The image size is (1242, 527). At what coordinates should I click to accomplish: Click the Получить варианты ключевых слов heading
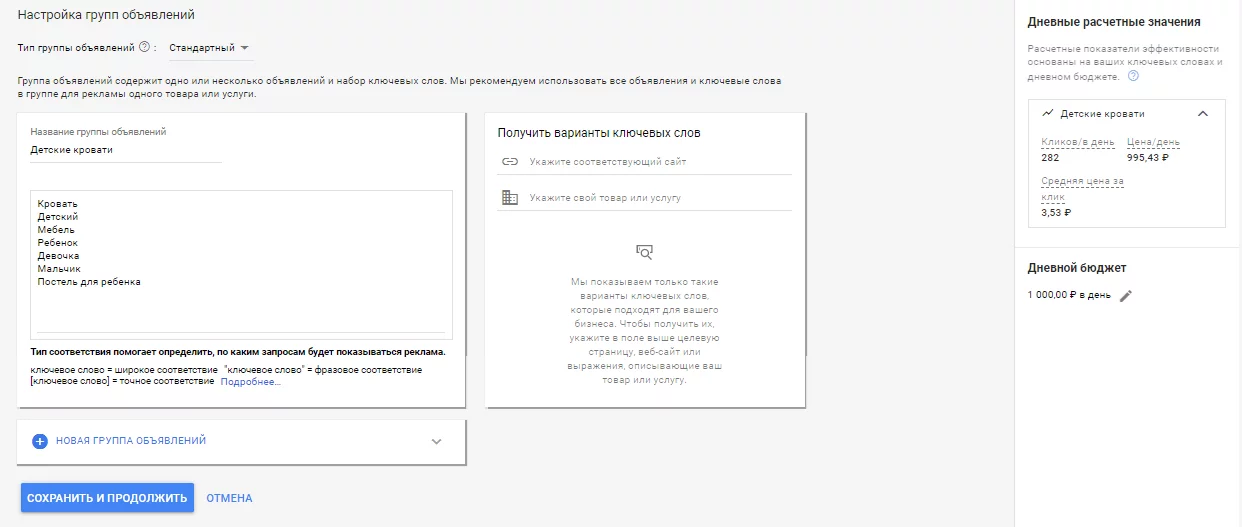click(599, 133)
